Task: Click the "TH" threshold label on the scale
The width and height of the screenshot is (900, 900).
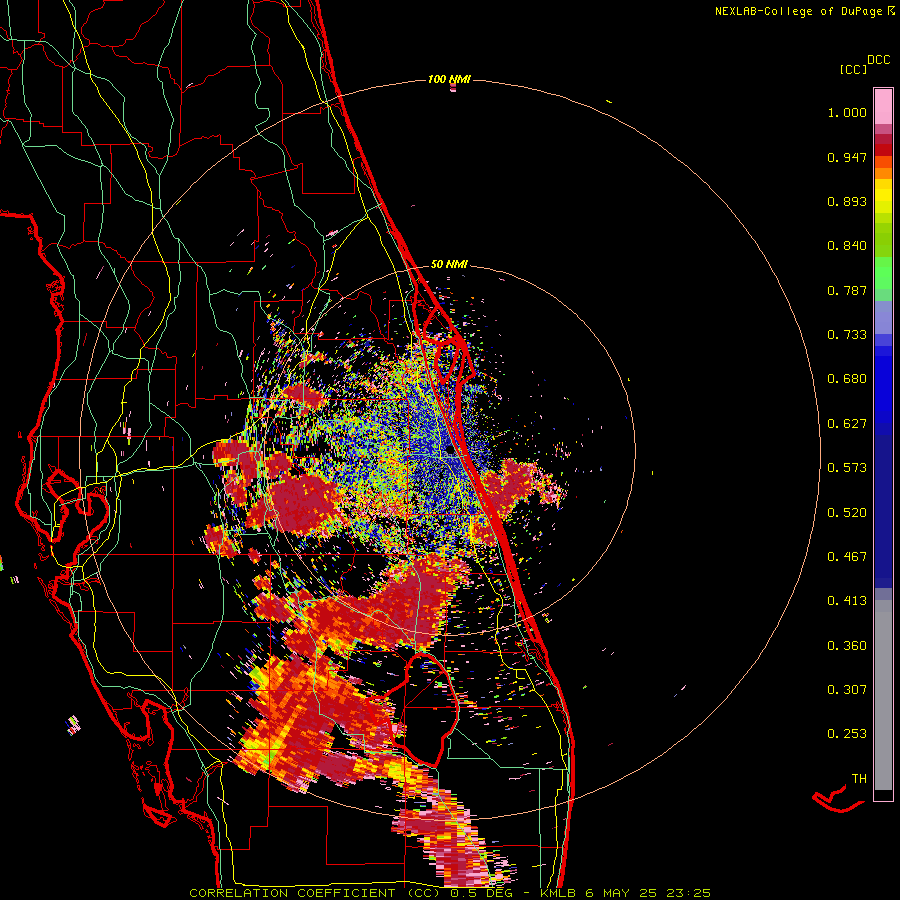Action: [859, 779]
